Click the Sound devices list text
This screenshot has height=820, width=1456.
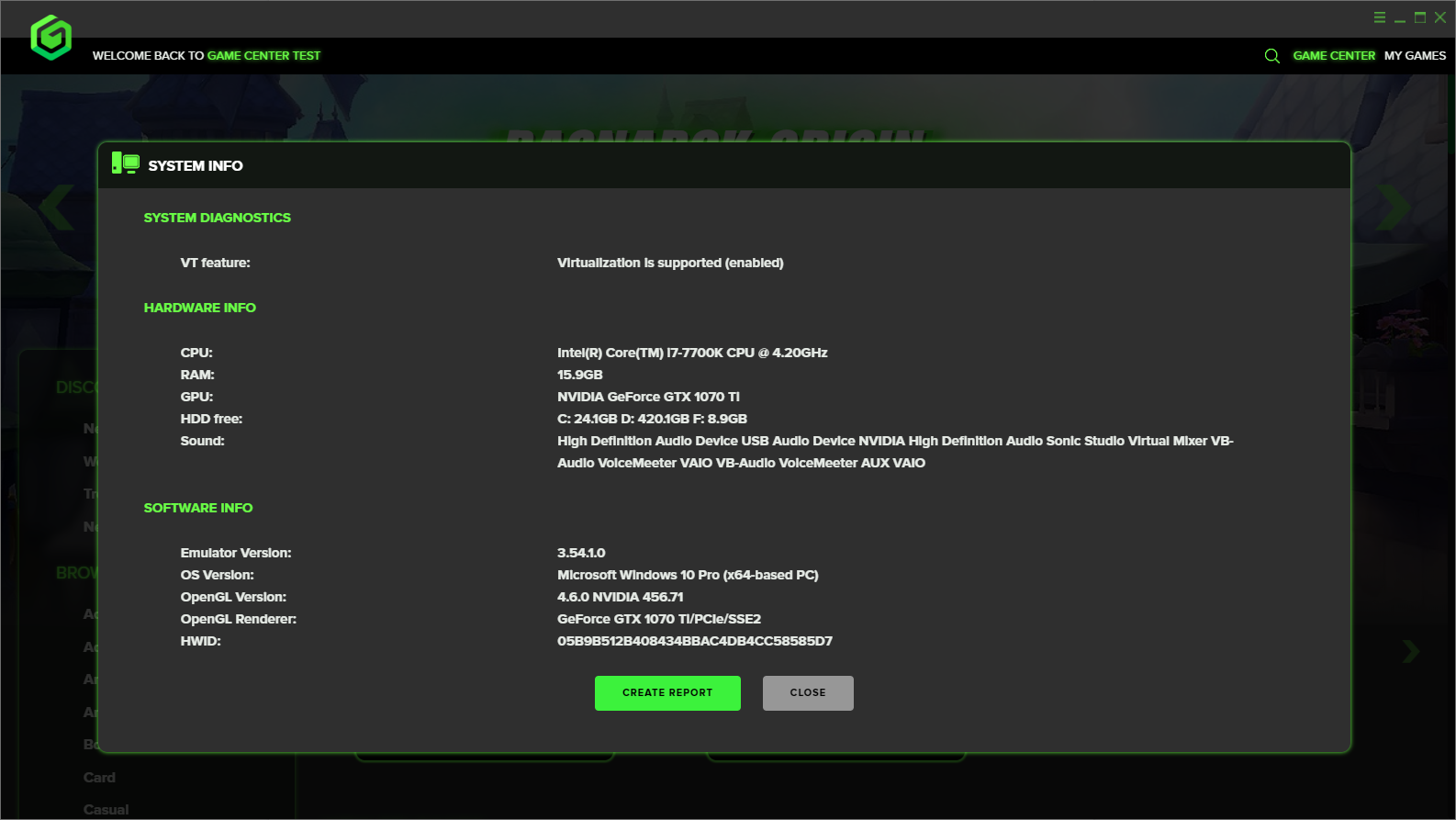click(x=895, y=452)
